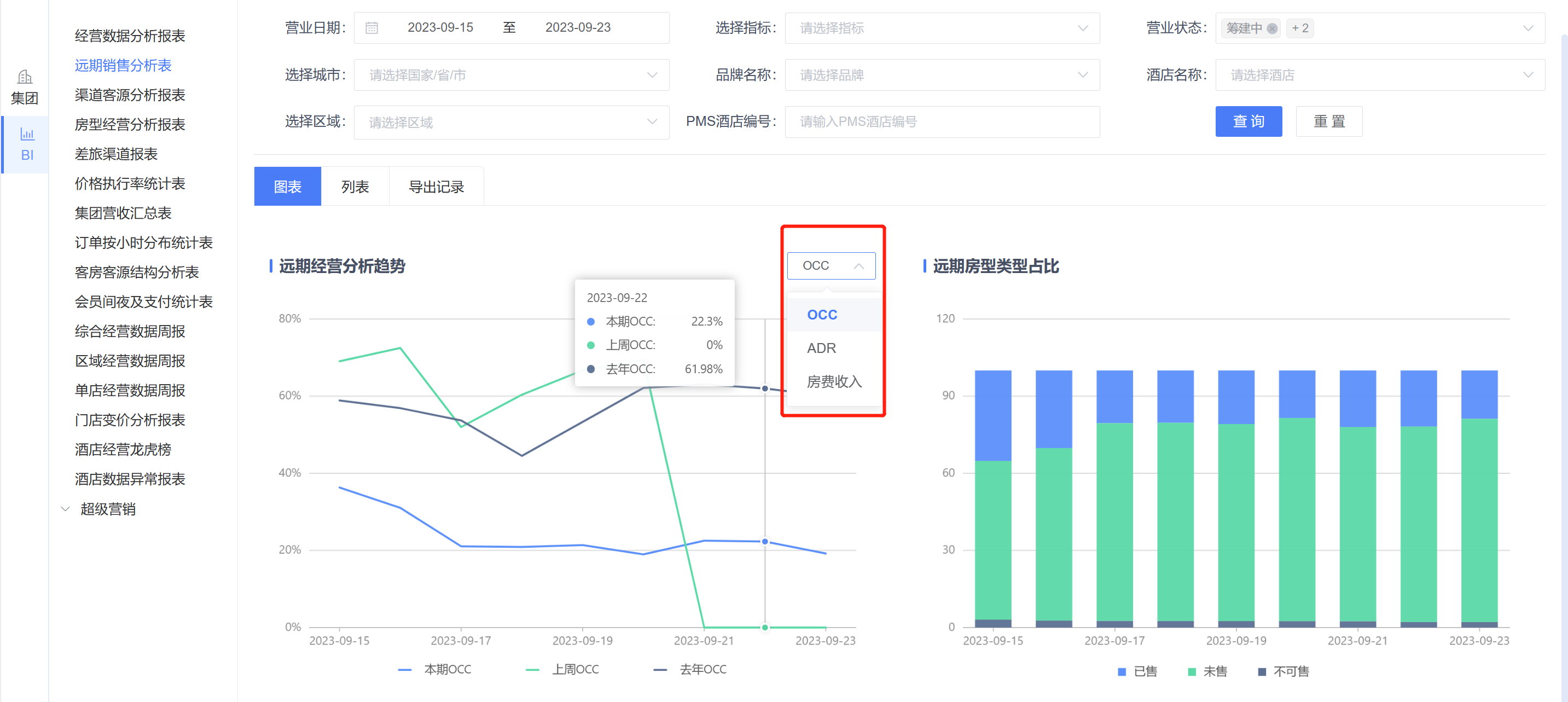Screen dimensions: 1568x702
Task: Open 综合经营数据周报 report
Action: point(130,331)
